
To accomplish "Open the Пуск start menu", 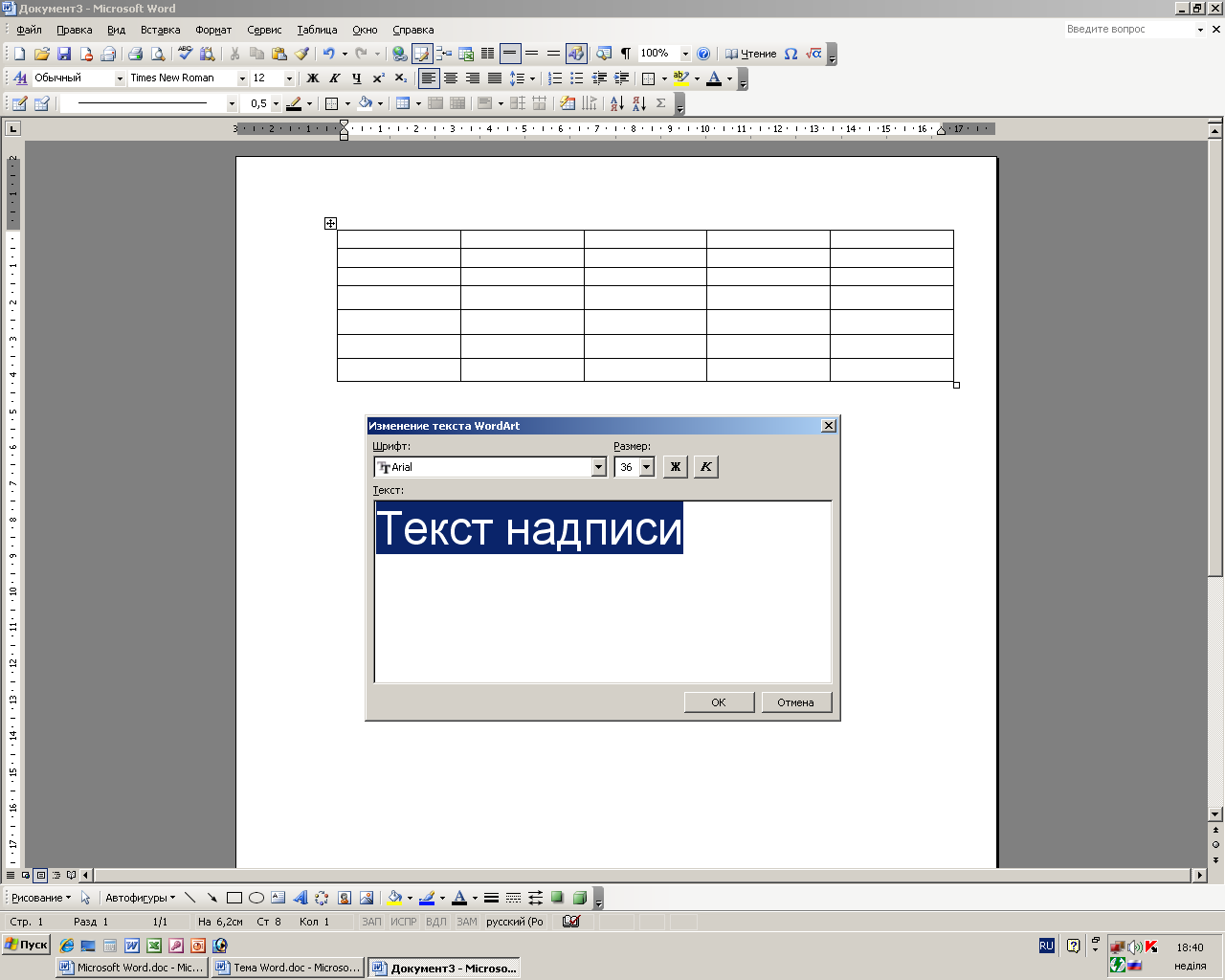I will (26, 945).
